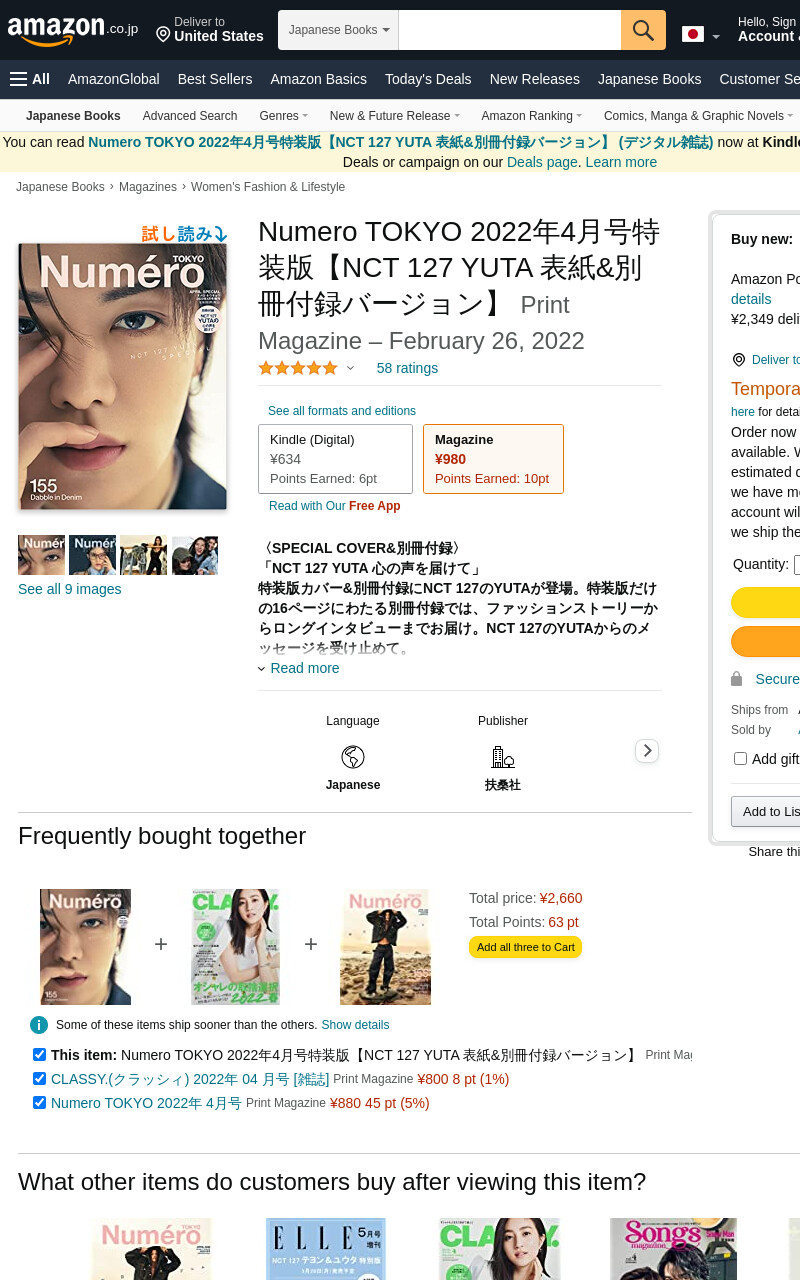Click the Deliver to location pin
The image size is (800, 1280).
click(x=163, y=35)
